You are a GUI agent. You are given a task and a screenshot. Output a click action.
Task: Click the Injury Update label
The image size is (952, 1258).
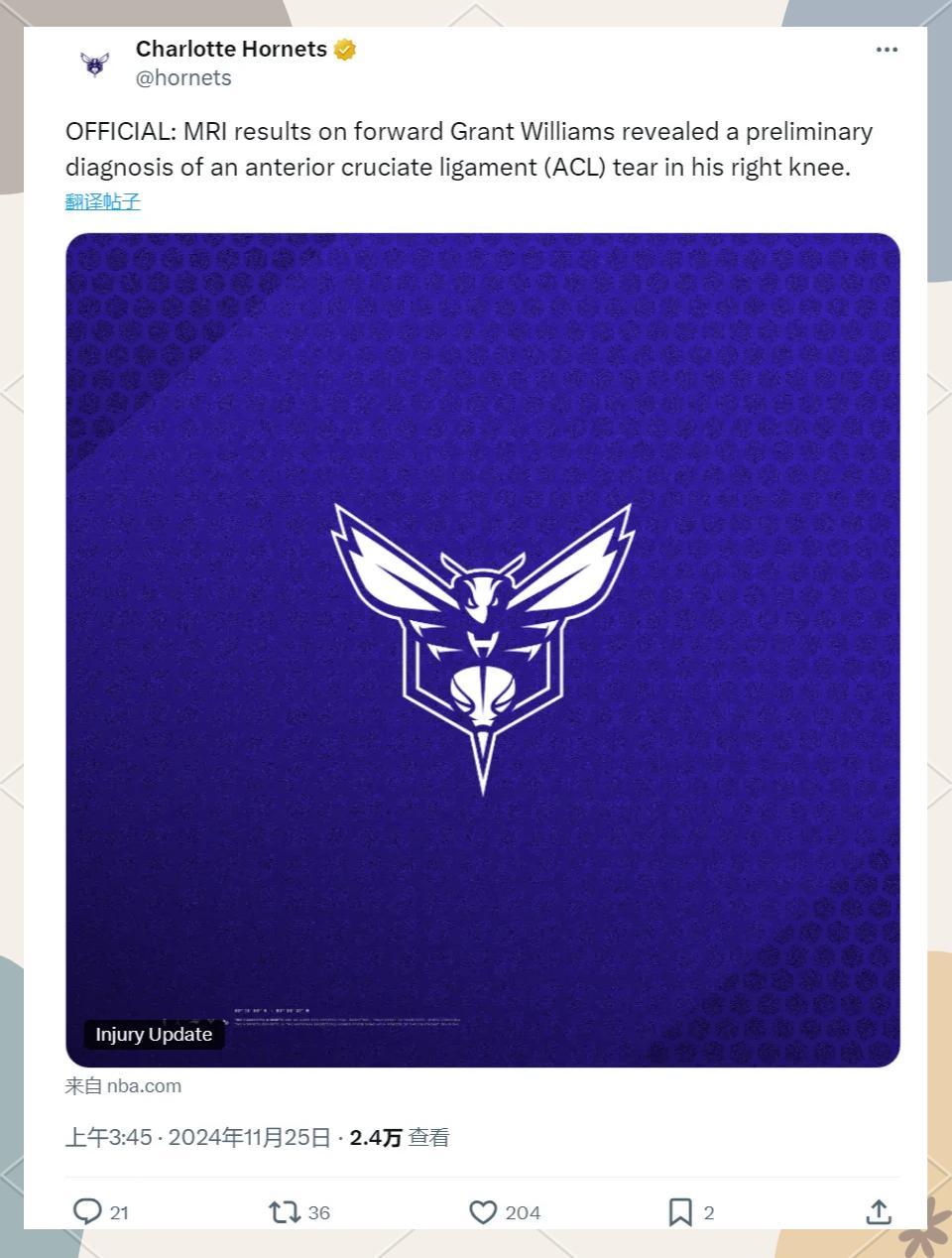(154, 1035)
